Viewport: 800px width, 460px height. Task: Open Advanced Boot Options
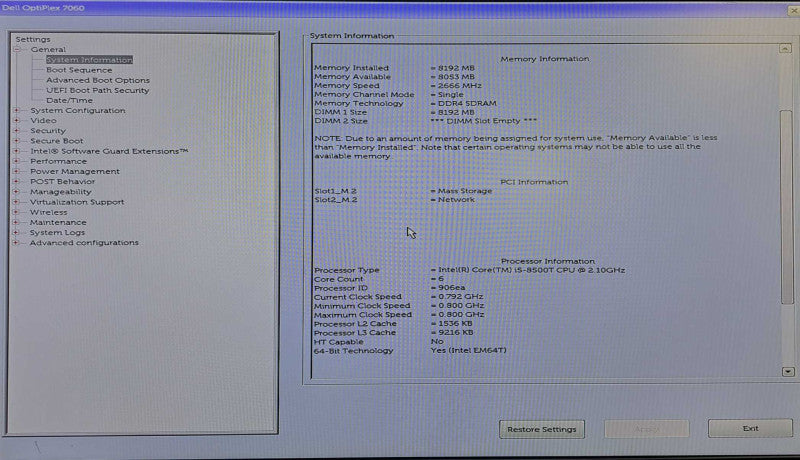click(x=98, y=80)
